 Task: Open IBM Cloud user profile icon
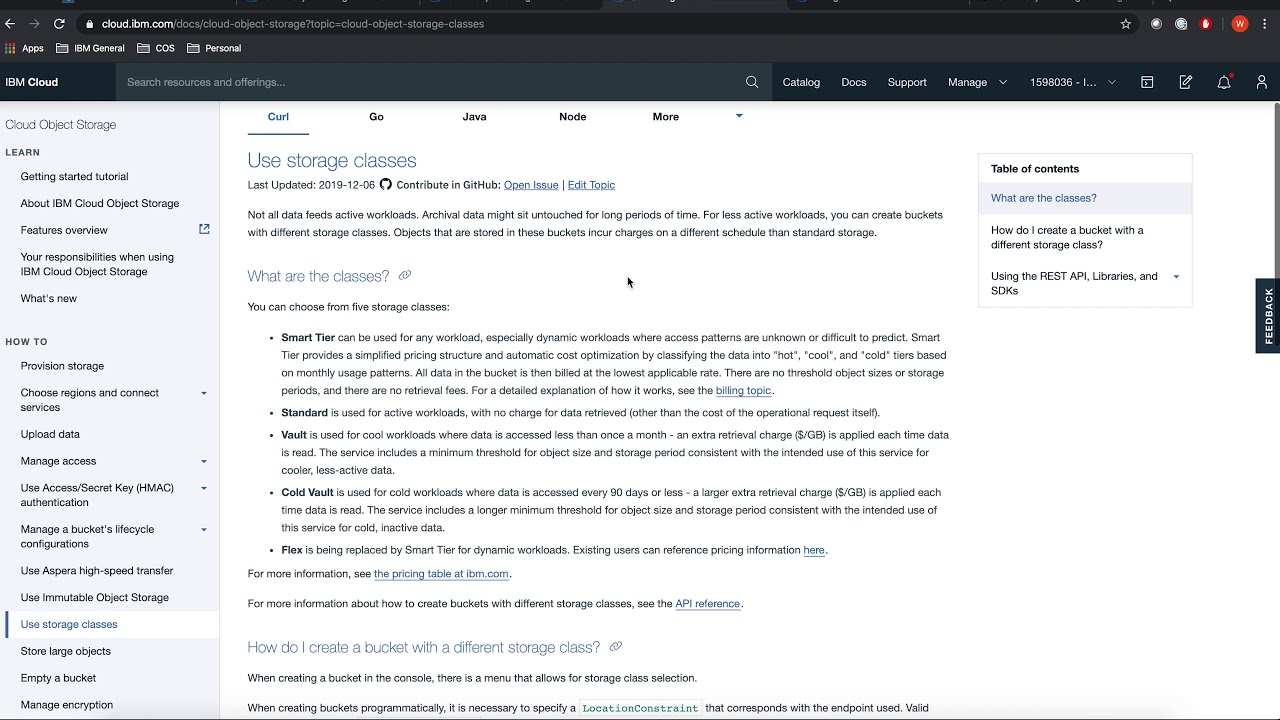coord(1262,82)
